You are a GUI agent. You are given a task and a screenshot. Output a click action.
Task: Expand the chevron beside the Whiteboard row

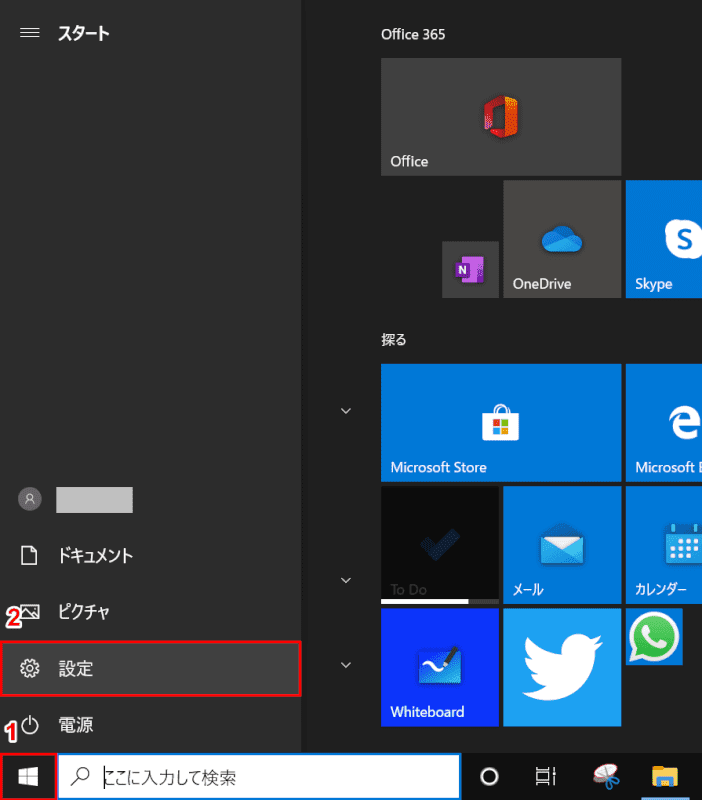pos(346,665)
